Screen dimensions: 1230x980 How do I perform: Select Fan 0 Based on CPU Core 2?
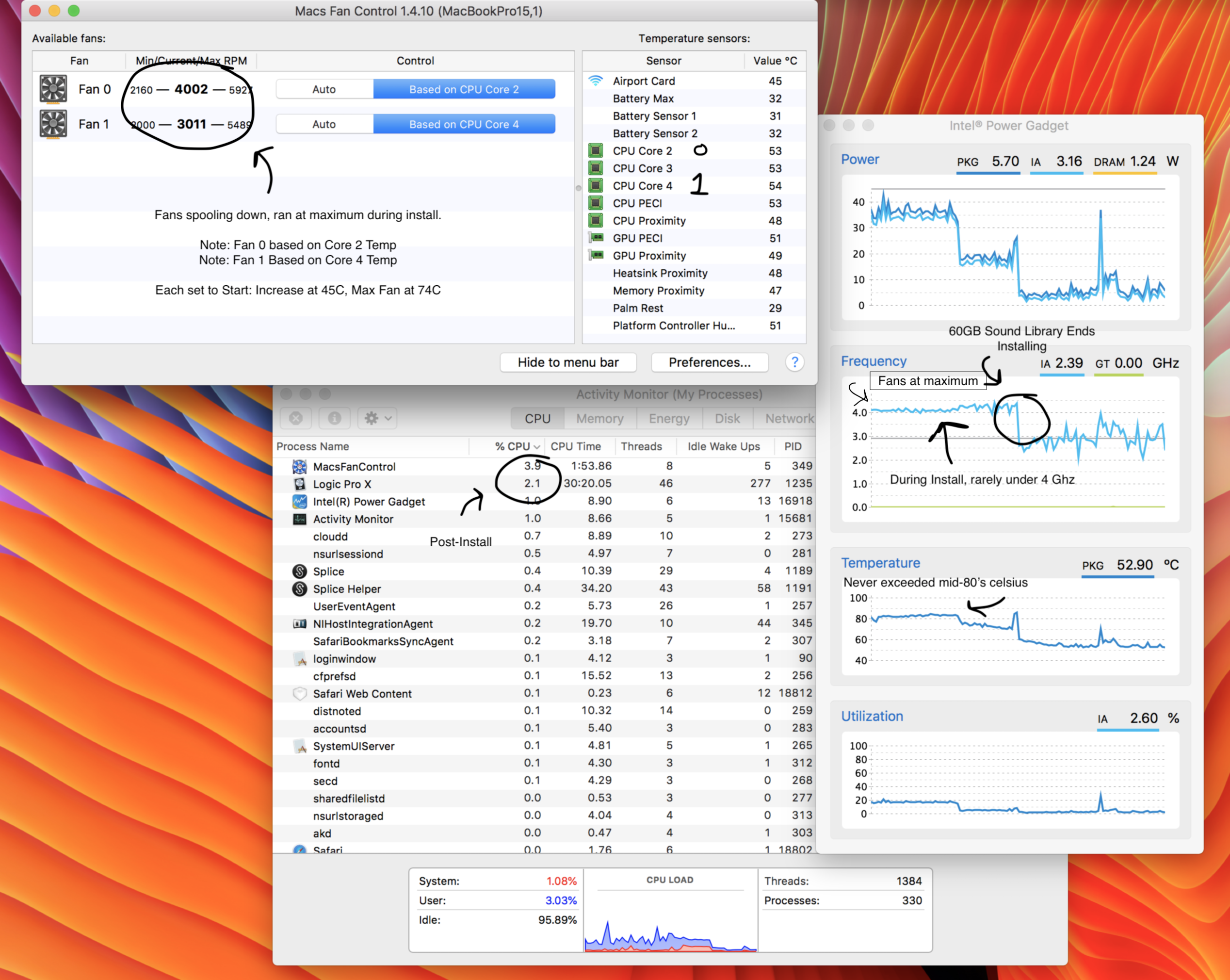[464, 90]
